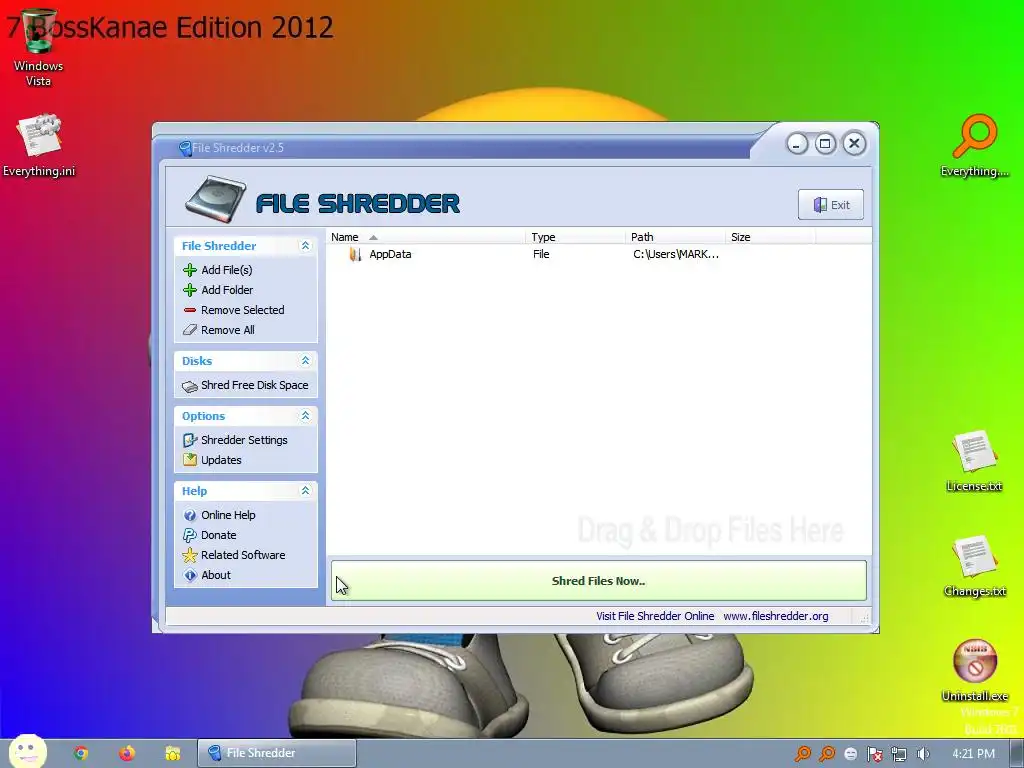
Task: Click the PayPal Donate icon
Action: pos(190,535)
